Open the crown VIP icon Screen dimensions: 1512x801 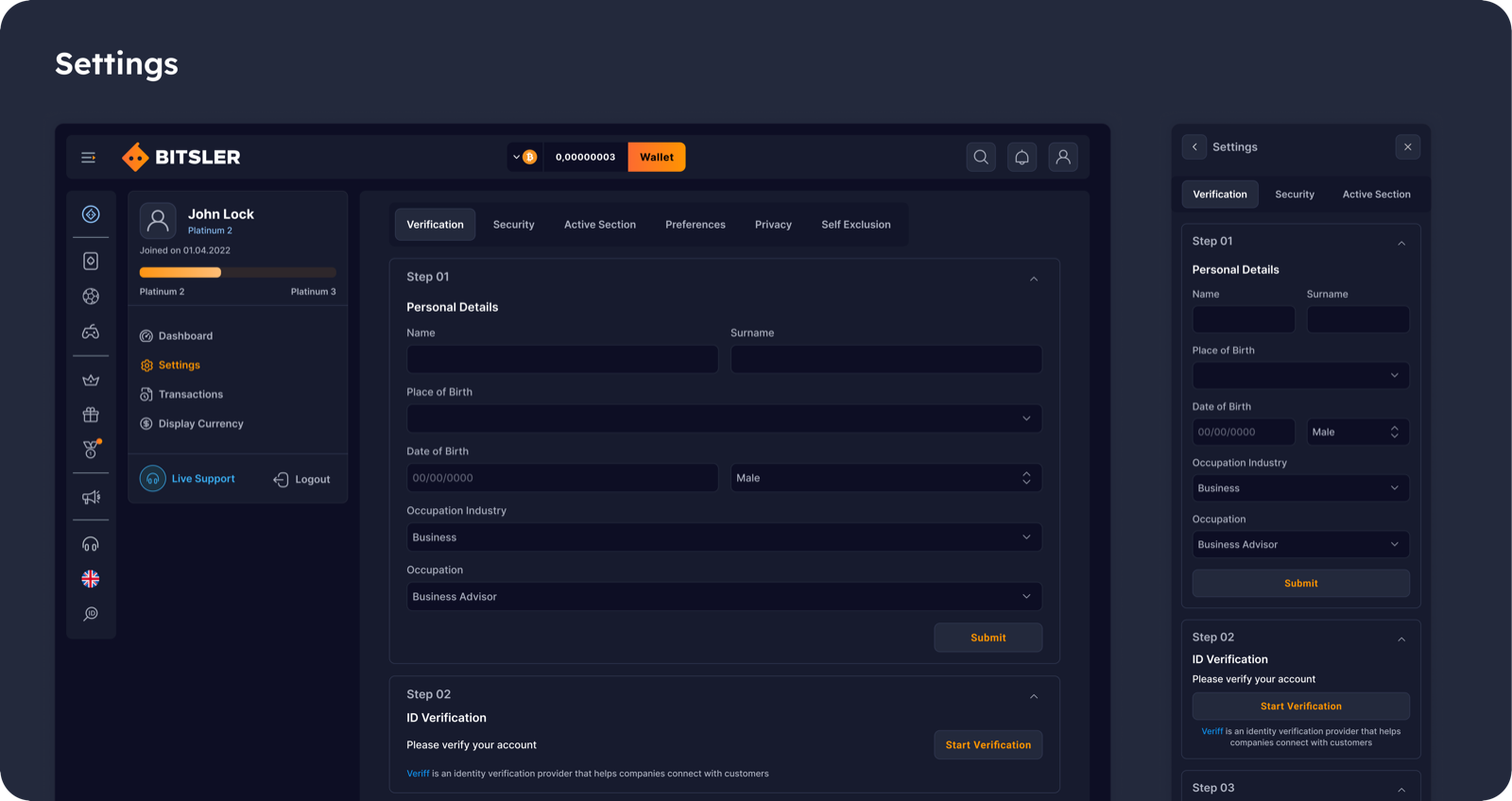coord(91,380)
